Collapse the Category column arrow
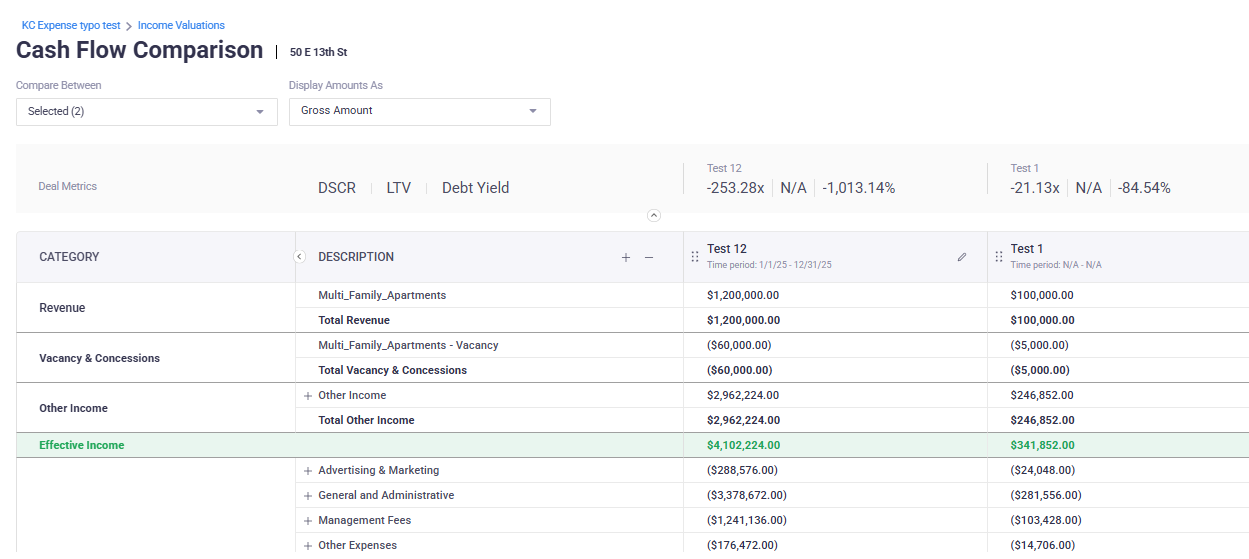 coord(299,257)
